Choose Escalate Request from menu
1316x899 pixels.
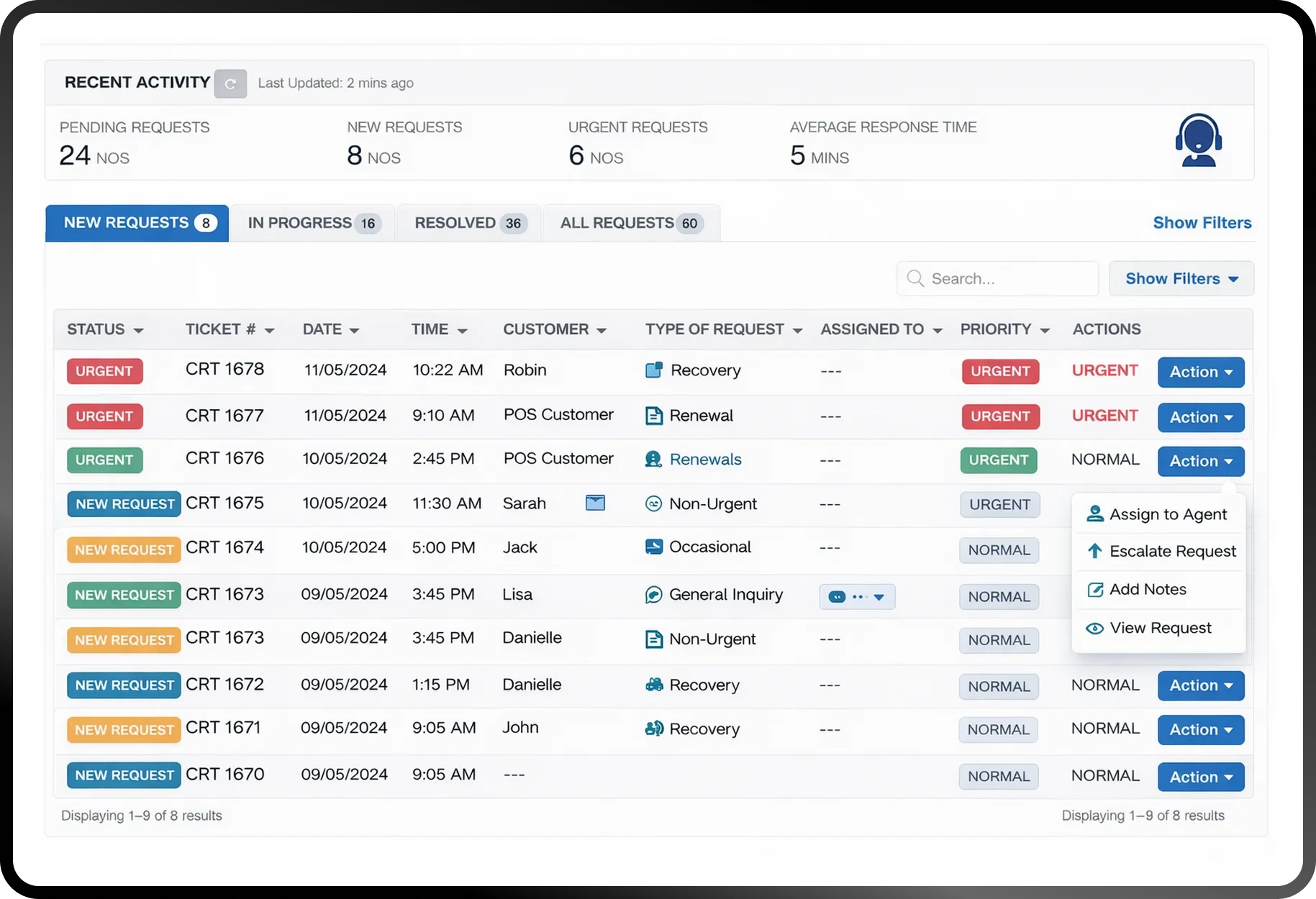(1158, 551)
